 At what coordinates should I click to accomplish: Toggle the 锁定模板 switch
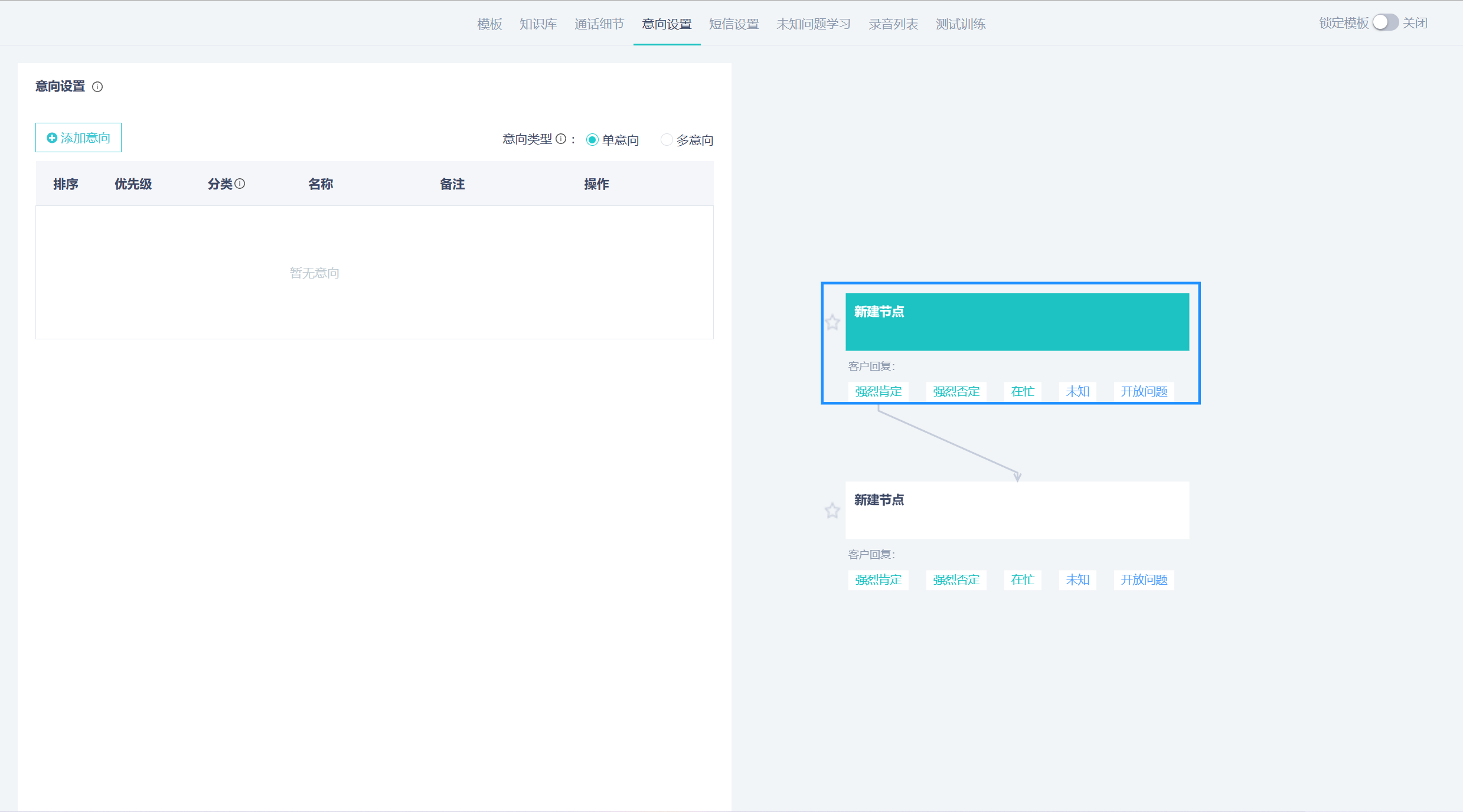pos(1385,22)
